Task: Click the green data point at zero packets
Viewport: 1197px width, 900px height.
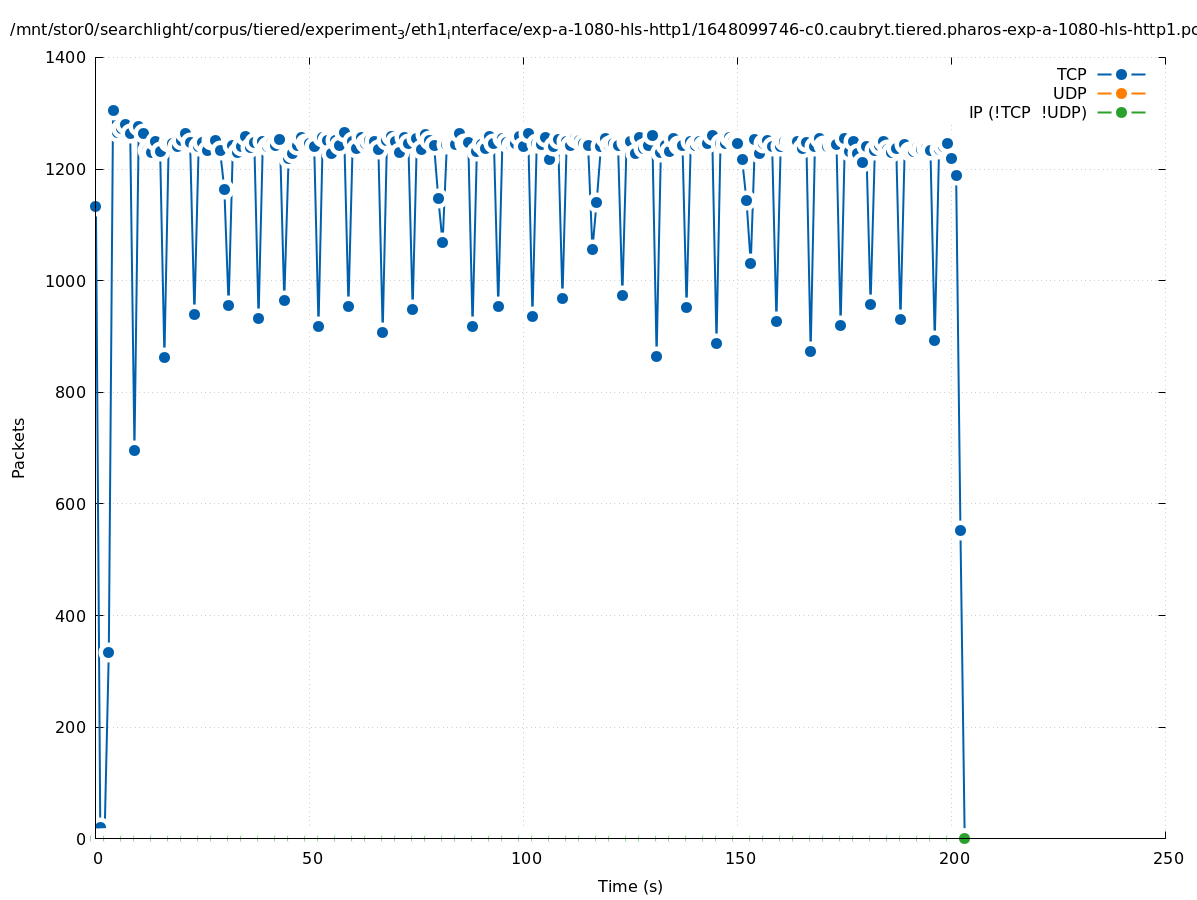Action: click(x=964, y=838)
